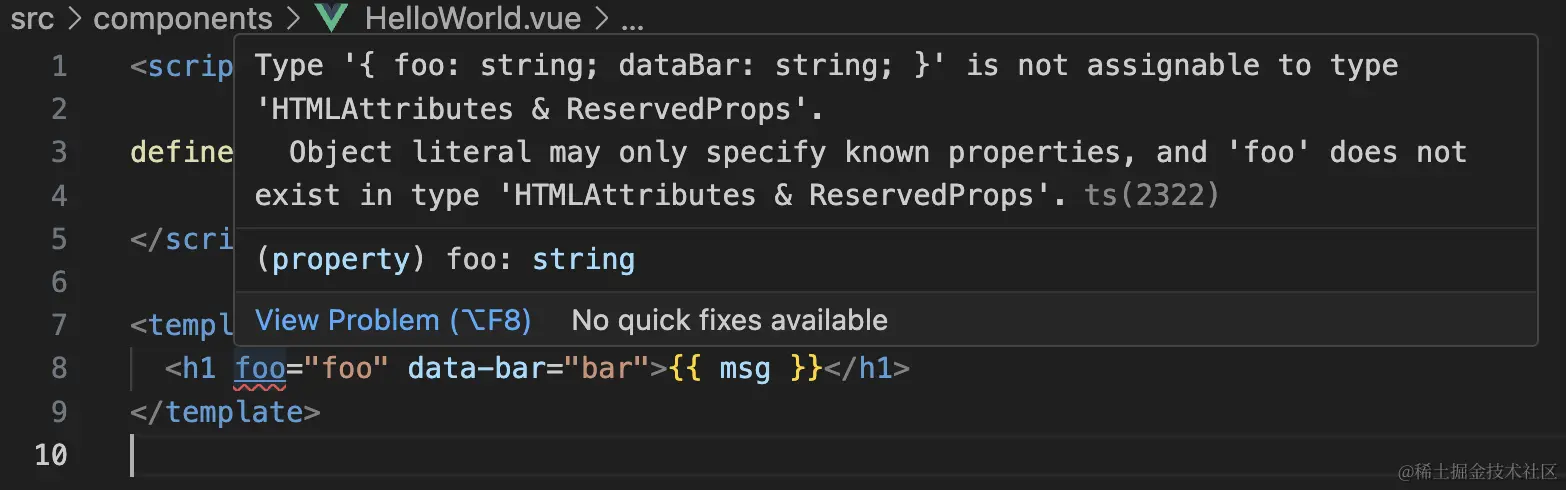Image resolution: width=1566 pixels, height=490 pixels.
Task: Click the opening h1 tag name
Action: point(198,368)
